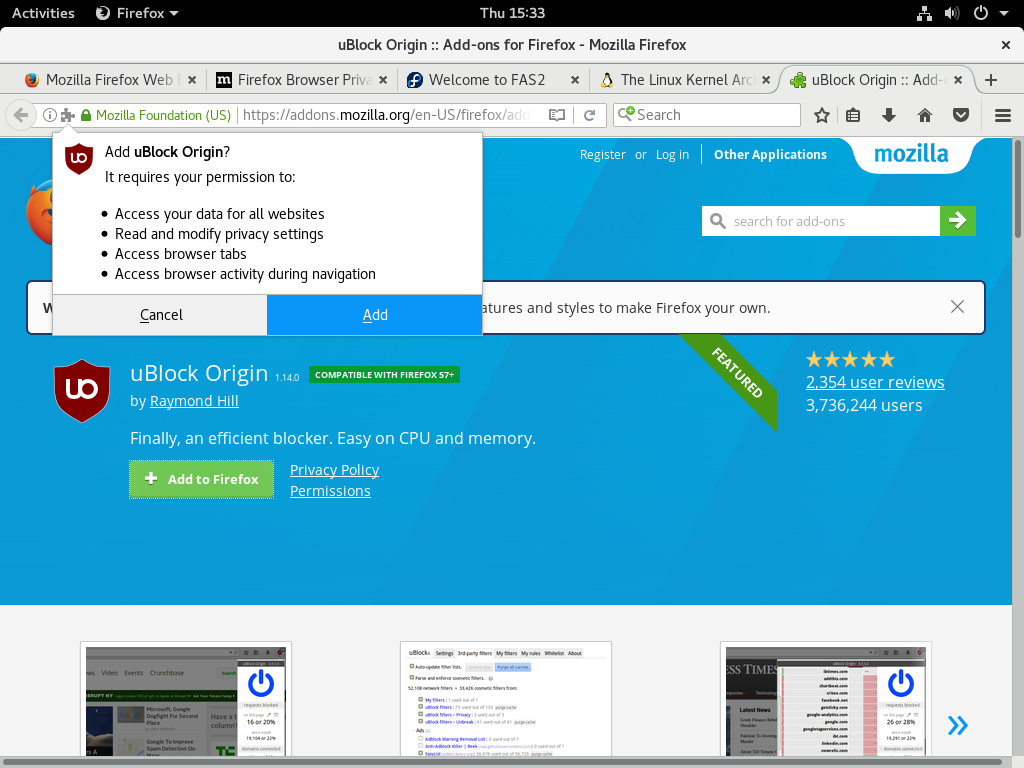The height and width of the screenshot is (768, 1024).
Task: Open Activities overview
Action: pyautogui.click(x=43, y=13)
